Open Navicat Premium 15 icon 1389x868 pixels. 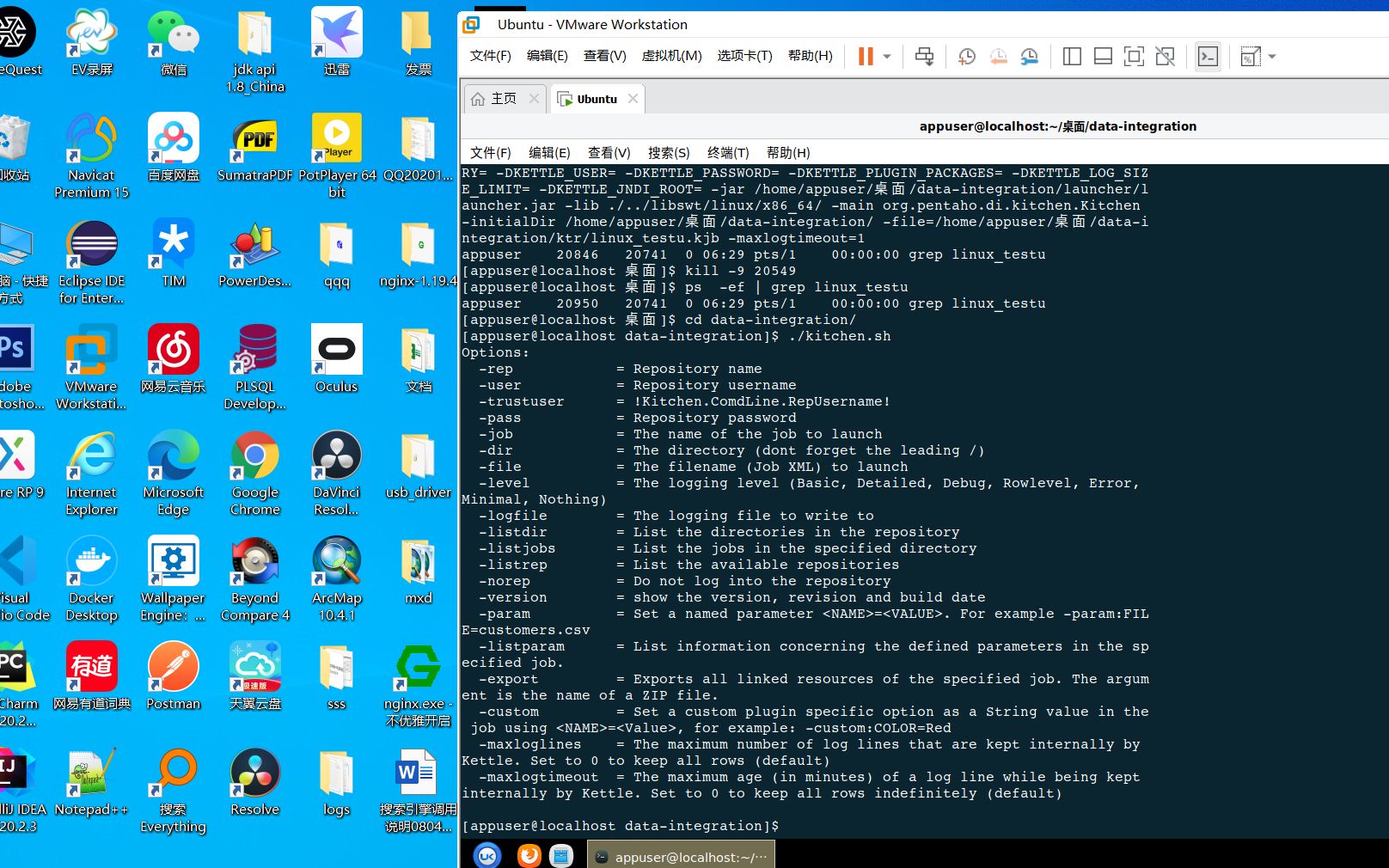click(x=92, y=156)
